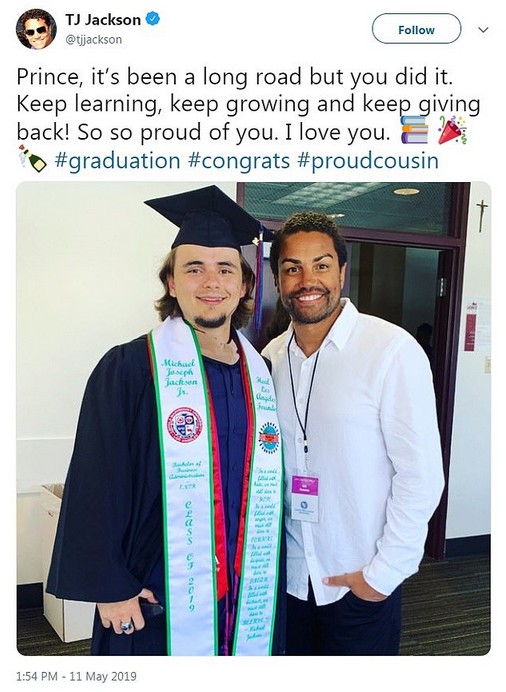Click the Follow button
The image size is (506, 692).
[416, 29]
